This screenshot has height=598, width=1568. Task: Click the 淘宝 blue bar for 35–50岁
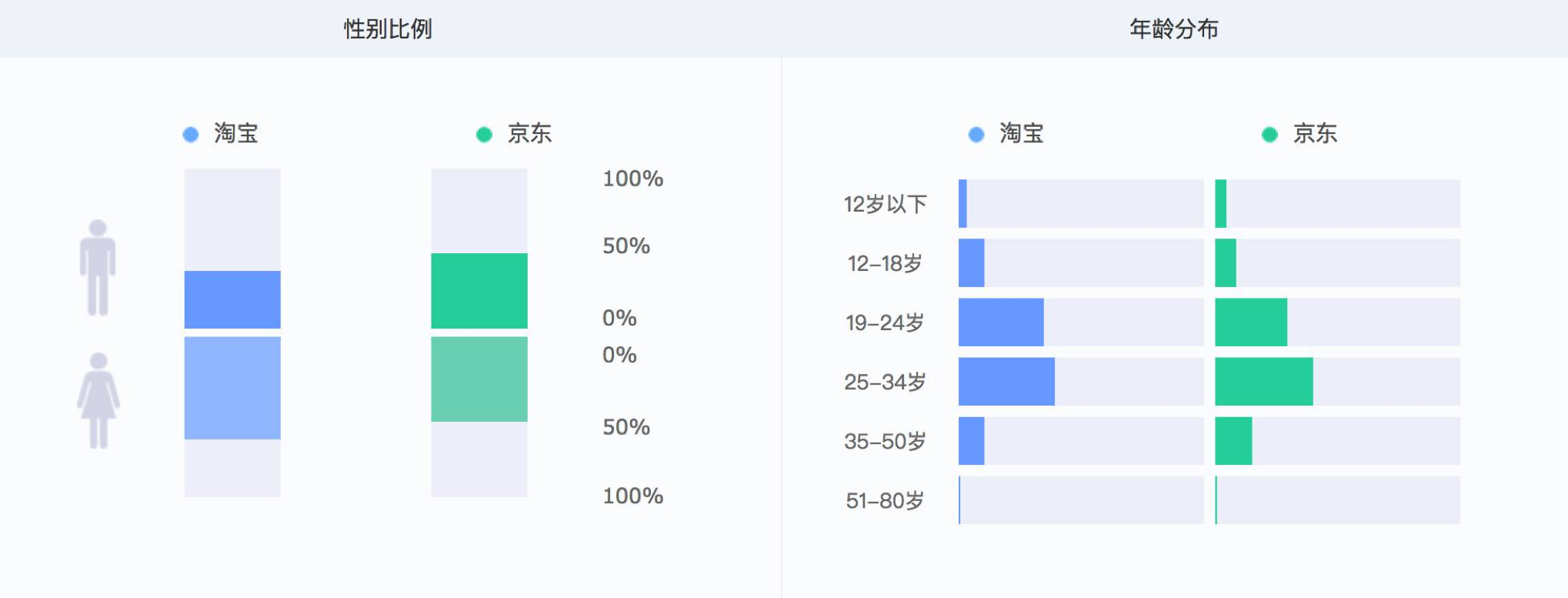(972, 441)
